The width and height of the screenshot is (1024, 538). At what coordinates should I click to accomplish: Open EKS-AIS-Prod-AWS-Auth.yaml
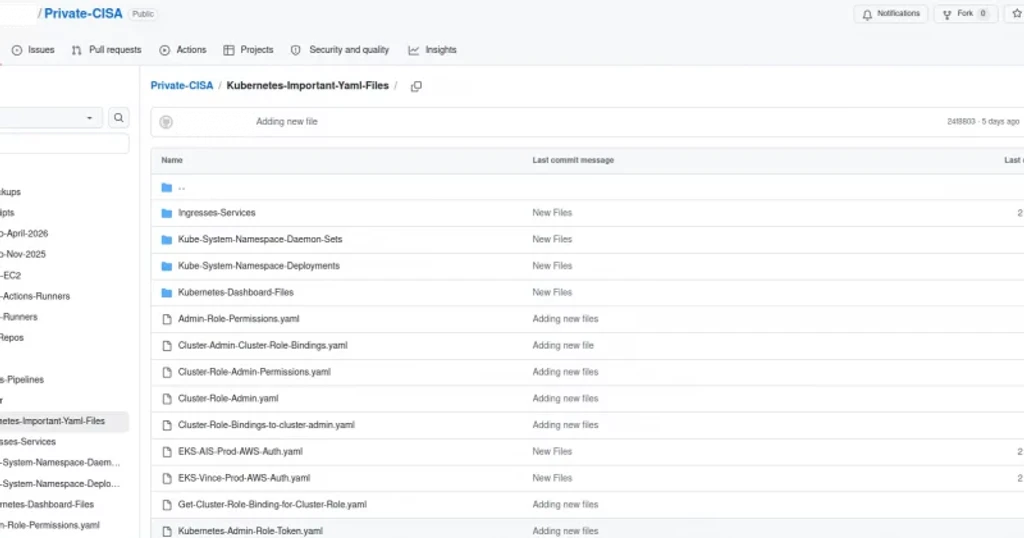(x=240, y=451)
